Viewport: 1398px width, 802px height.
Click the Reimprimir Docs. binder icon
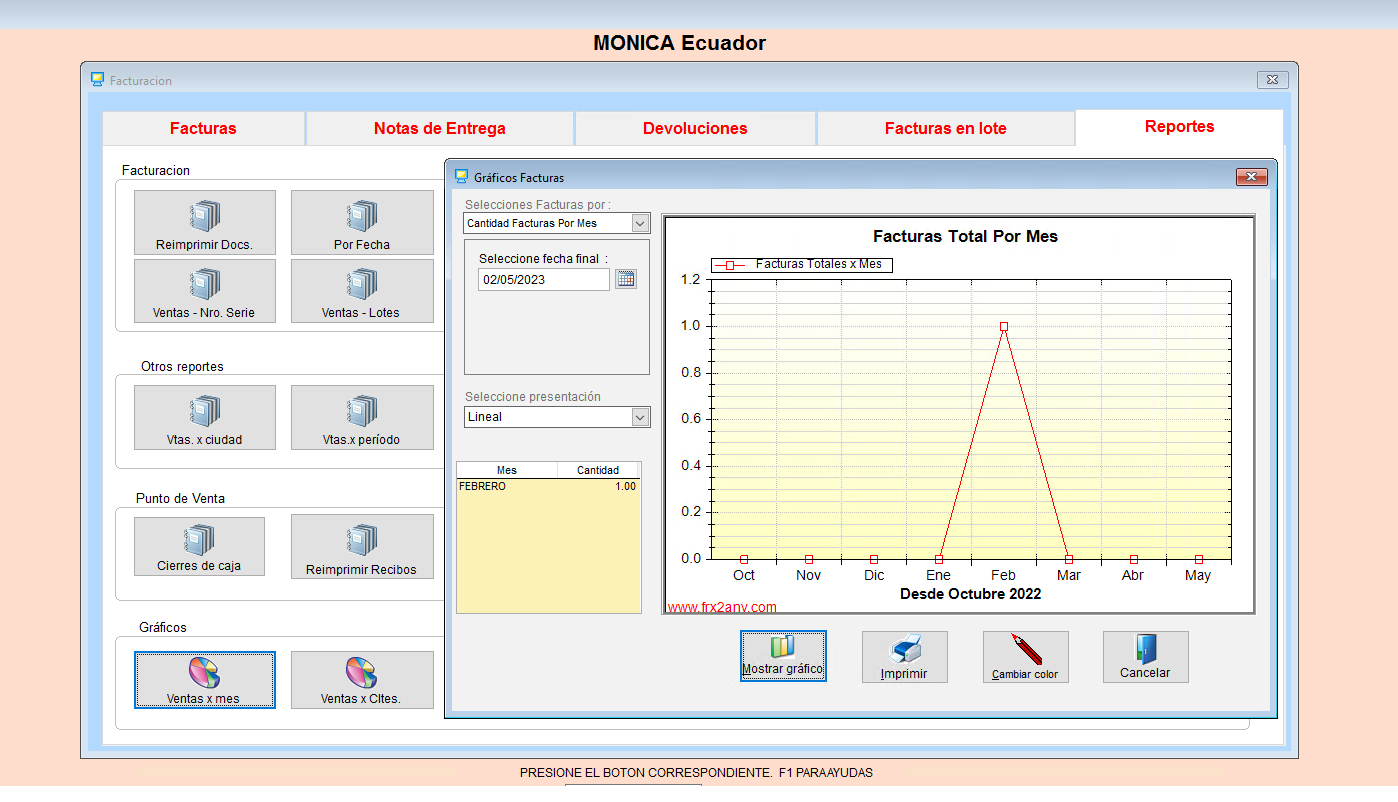204,215
